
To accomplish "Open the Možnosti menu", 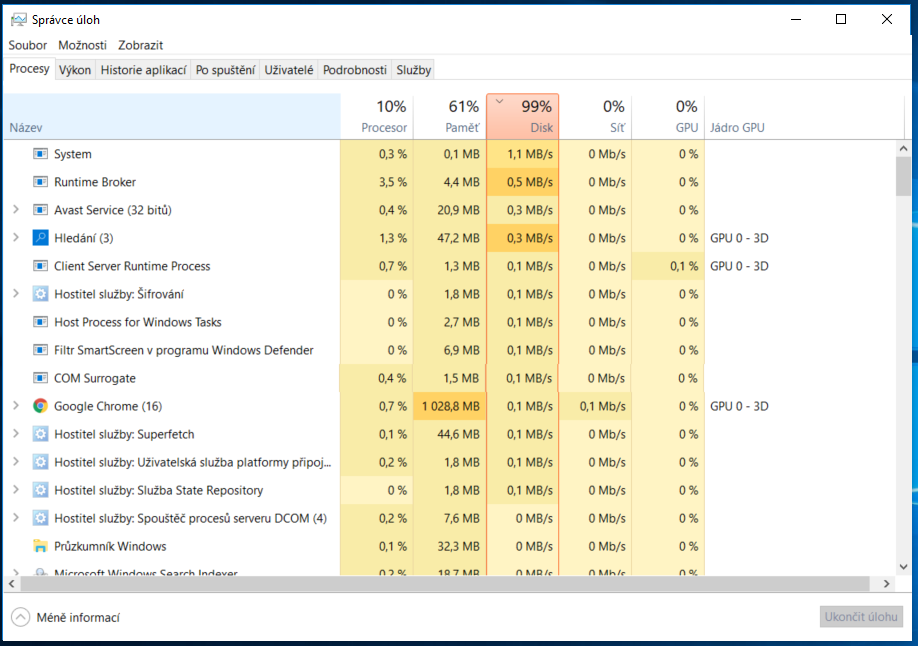I will pyautogui.click(x=82, y=45).
